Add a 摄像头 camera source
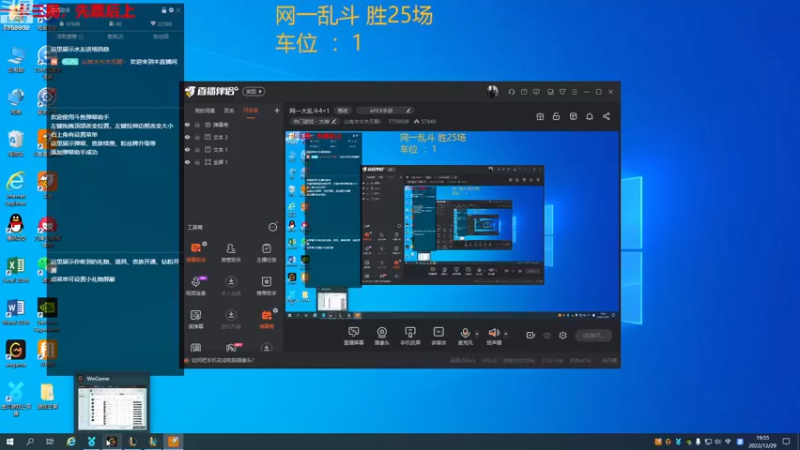The image size is (800, 450). [x=382, y=336]
